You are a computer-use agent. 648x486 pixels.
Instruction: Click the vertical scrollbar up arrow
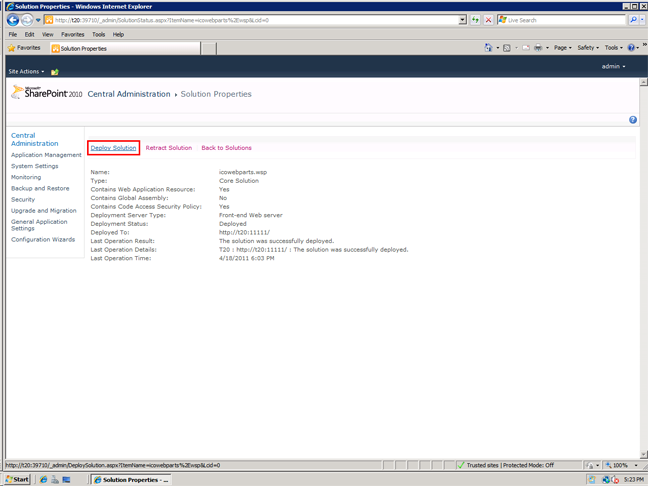coord(643,82)
